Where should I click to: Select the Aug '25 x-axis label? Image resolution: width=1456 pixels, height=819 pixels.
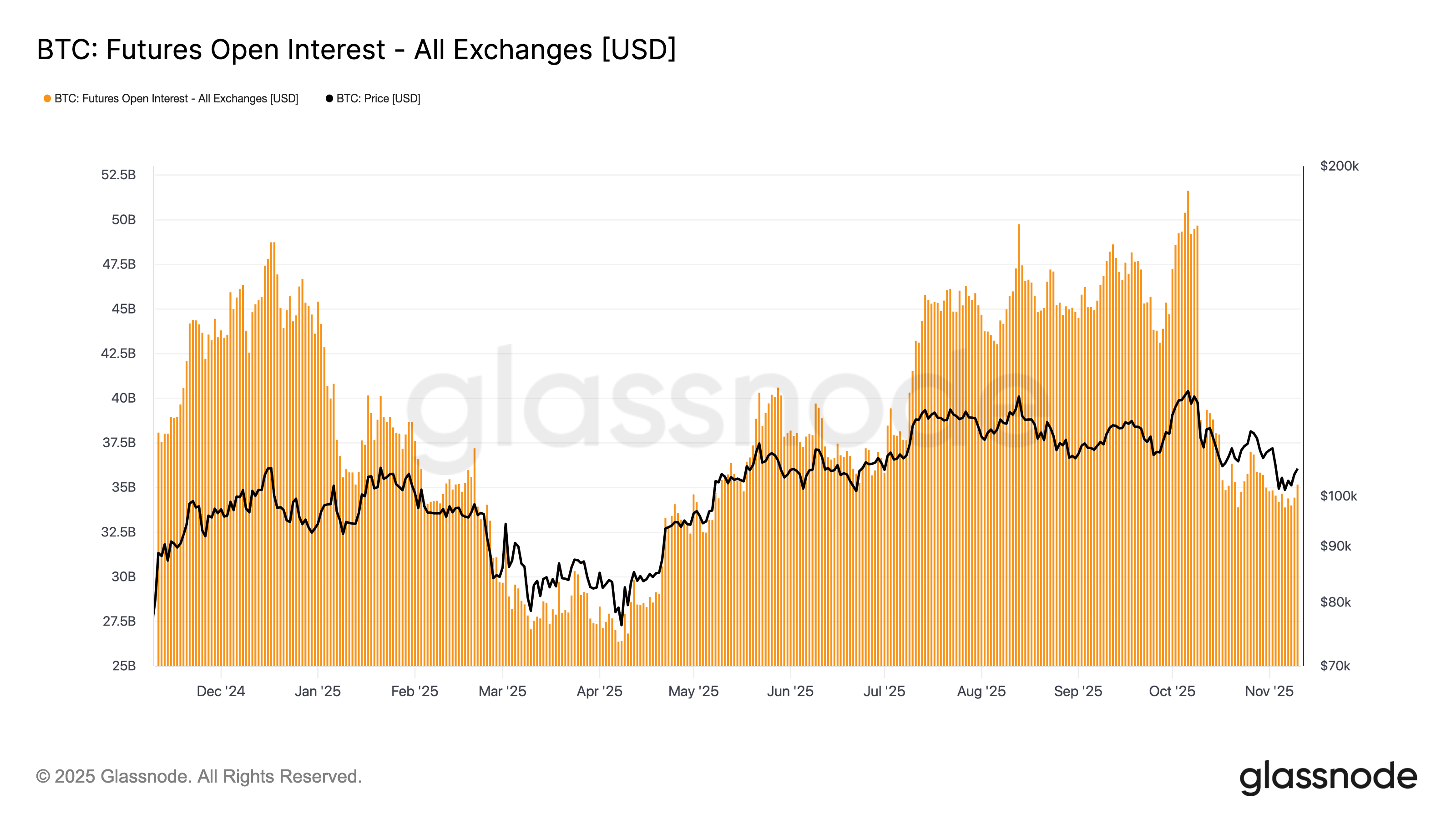(x=981, y=691)
